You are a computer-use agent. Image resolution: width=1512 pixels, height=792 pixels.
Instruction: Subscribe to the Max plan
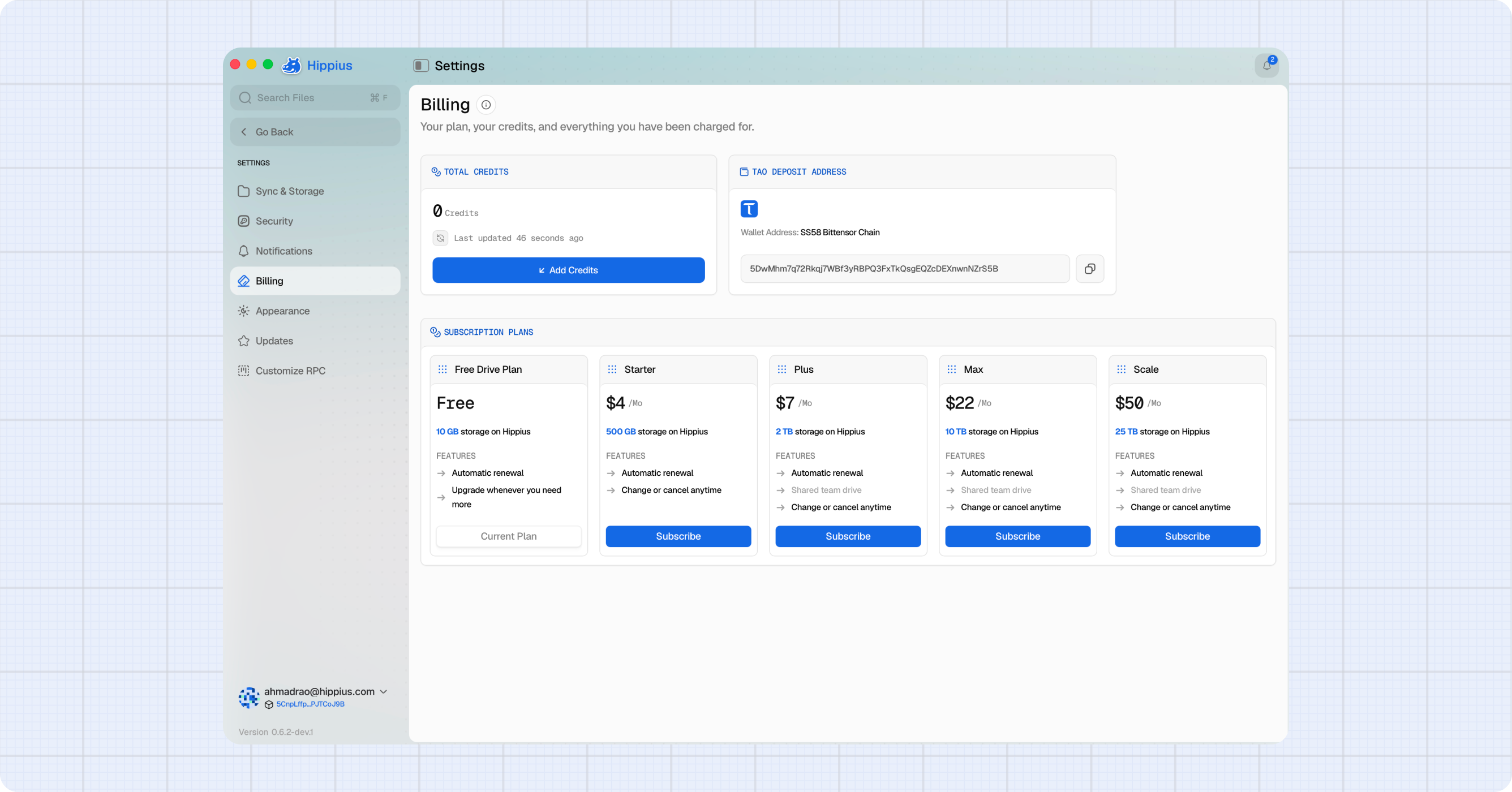point(1018,536)
